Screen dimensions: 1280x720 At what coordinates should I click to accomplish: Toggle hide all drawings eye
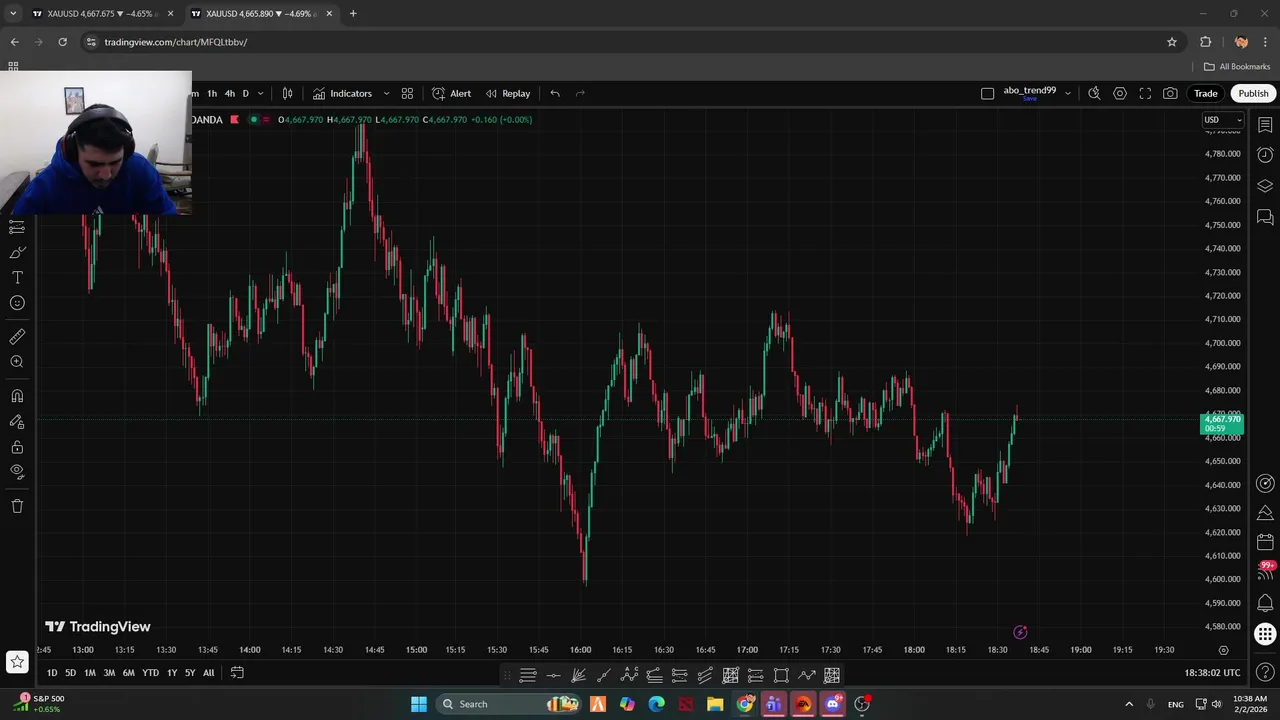point(17,471)
